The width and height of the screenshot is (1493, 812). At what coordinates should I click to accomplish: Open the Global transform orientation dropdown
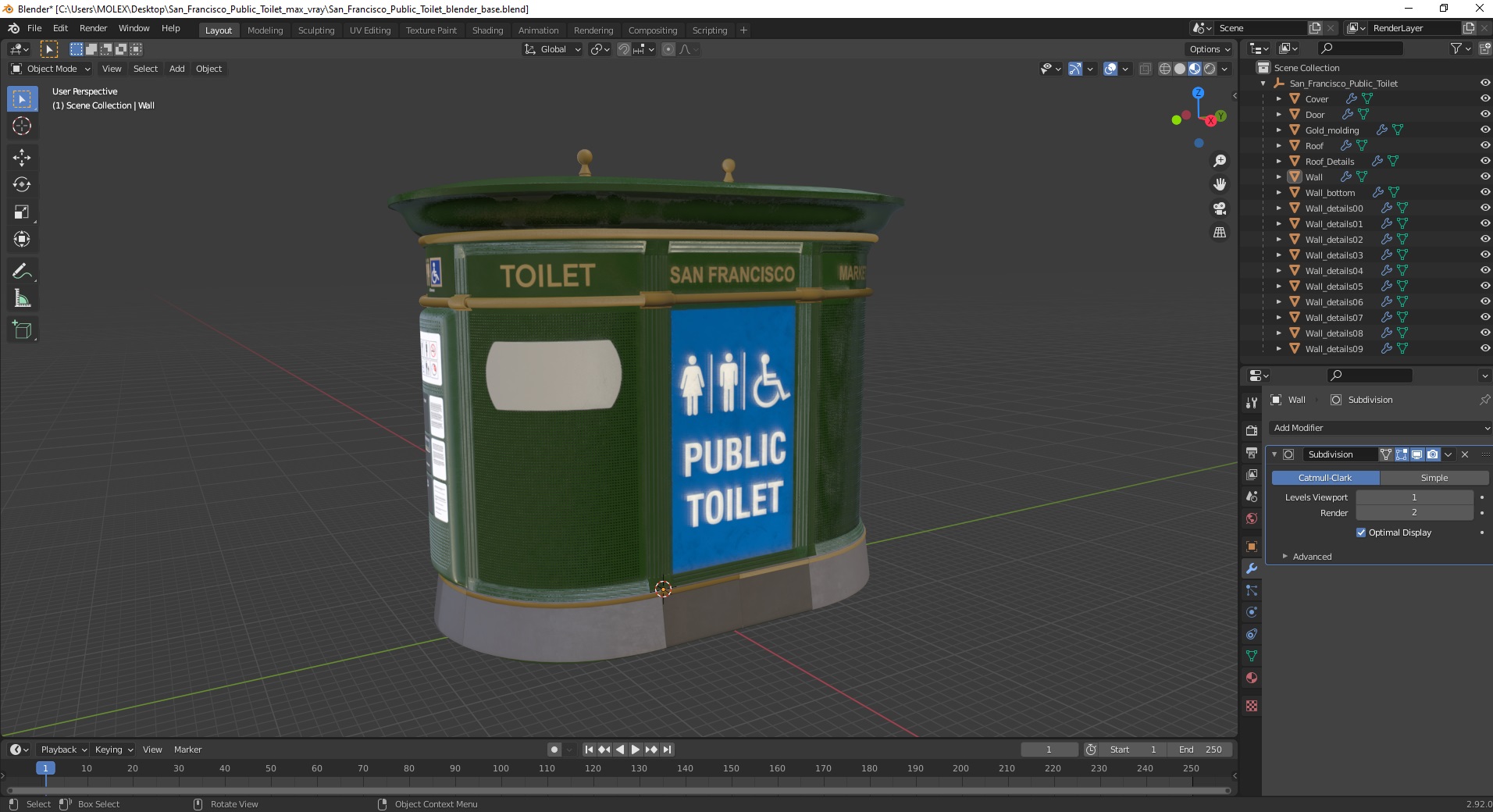click(x=553, y=49)
